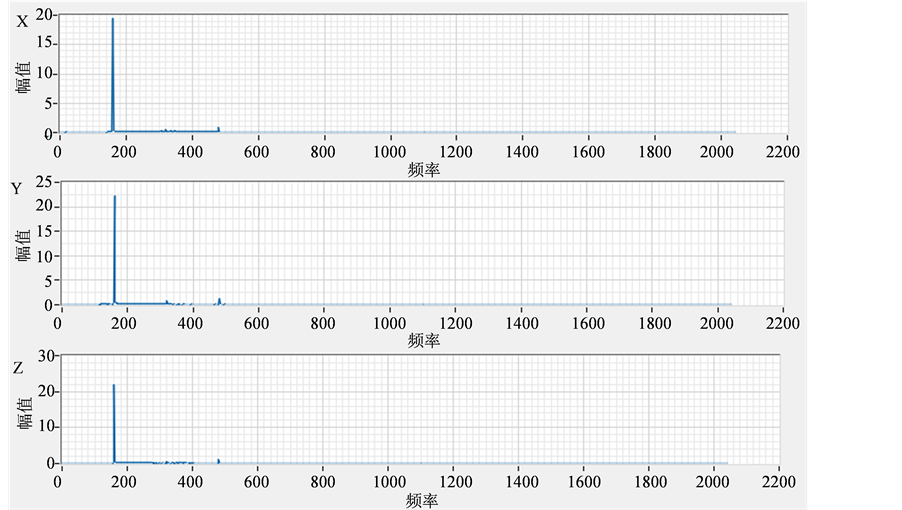Screen dimensions: 902x510
Task: Click the 1000 tick label on Y chart axis
Action: pos(389,323)
